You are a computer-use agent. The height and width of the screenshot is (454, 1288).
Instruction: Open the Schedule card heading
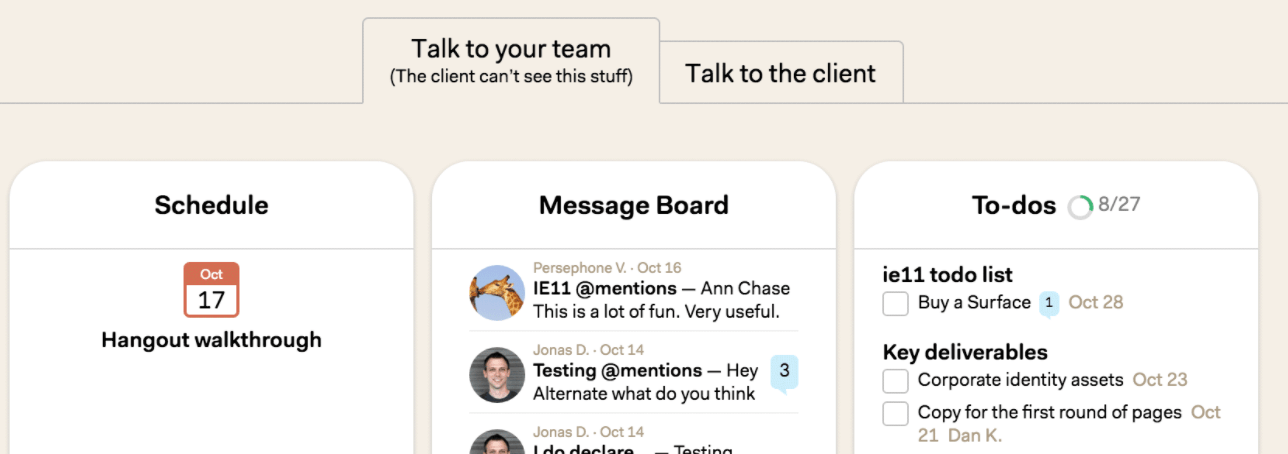(x=211, y=205)
